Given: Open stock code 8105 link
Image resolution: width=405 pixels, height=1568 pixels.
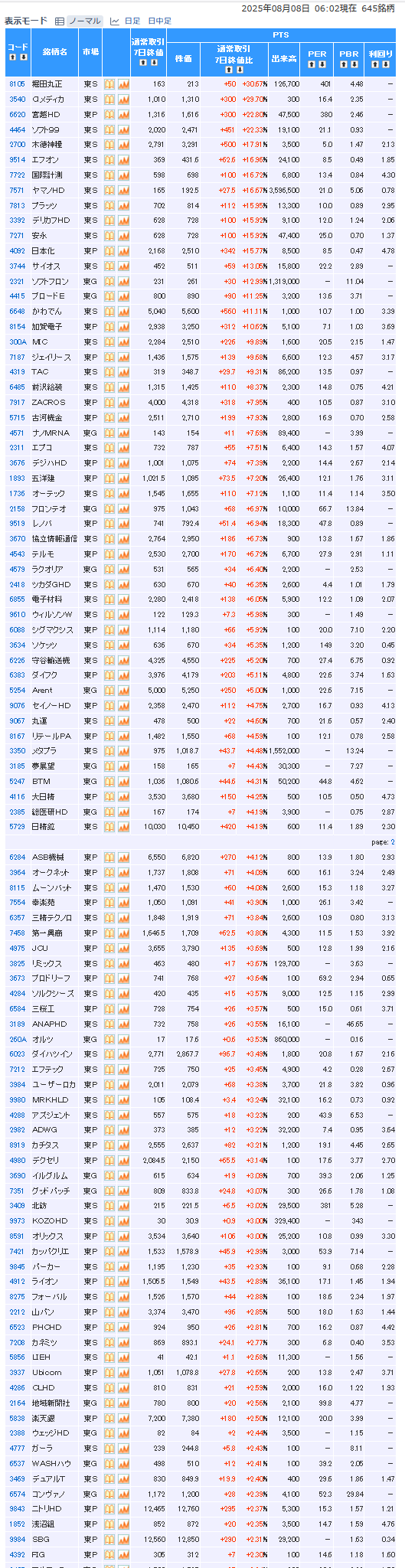Looking at the screenshot, I should (x=17, y=84).
